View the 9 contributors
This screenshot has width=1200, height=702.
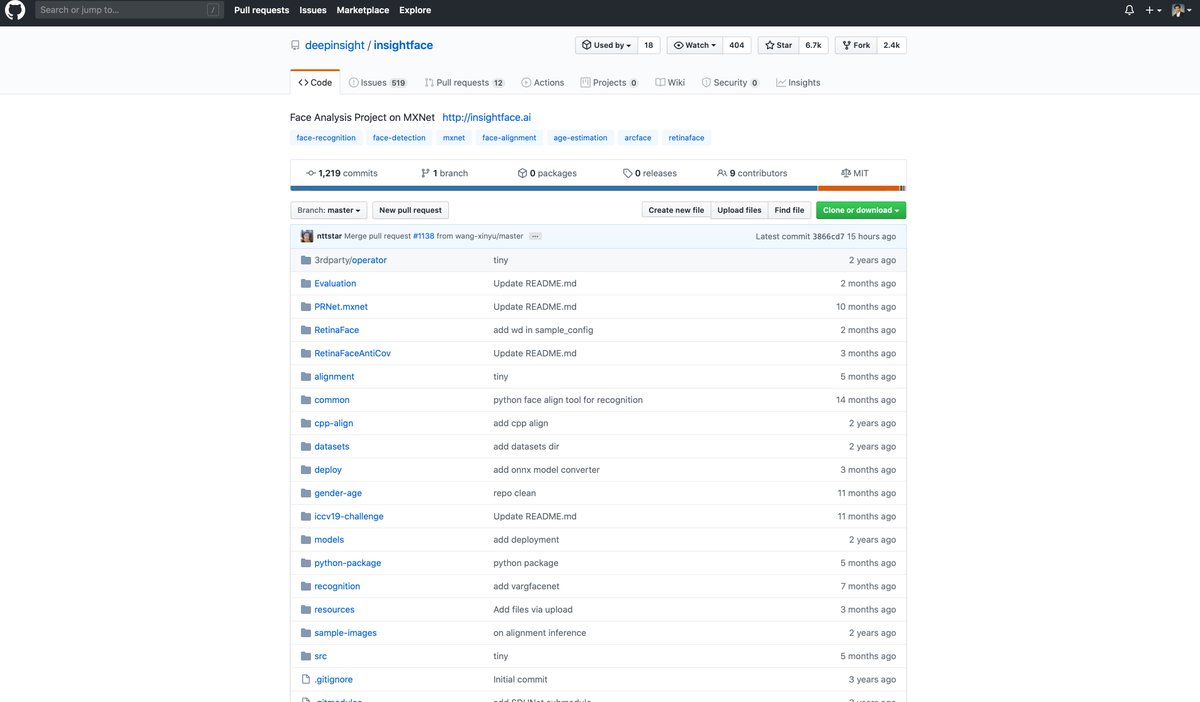[x=752, y=173]
